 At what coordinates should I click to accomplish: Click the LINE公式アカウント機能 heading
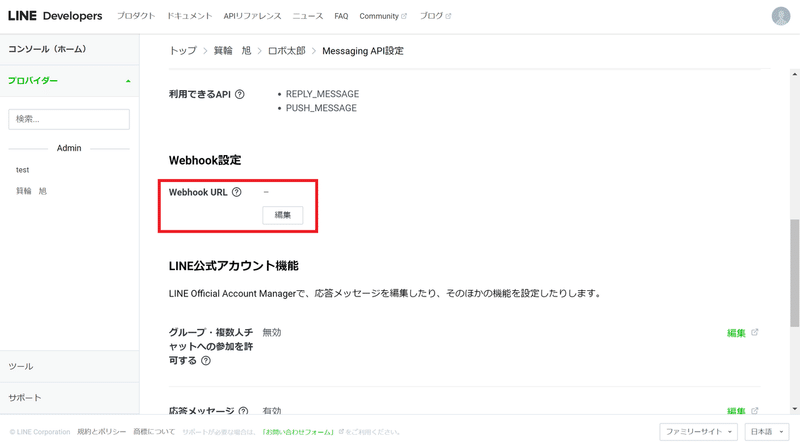coord(234,266)
